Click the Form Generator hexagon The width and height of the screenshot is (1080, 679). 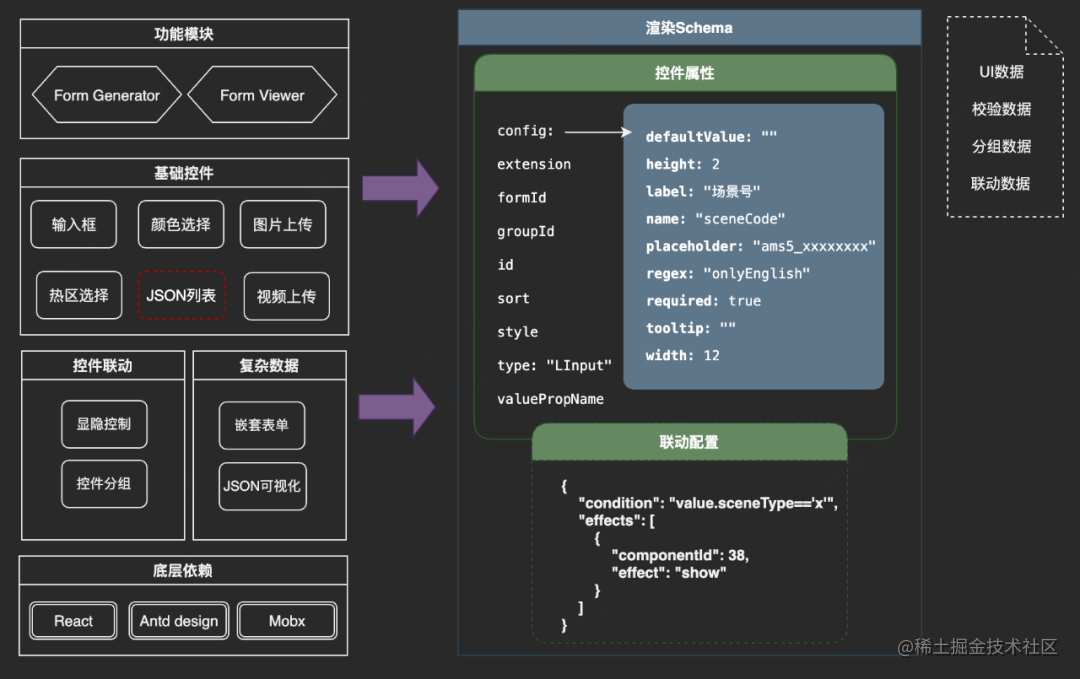(107, 95)
